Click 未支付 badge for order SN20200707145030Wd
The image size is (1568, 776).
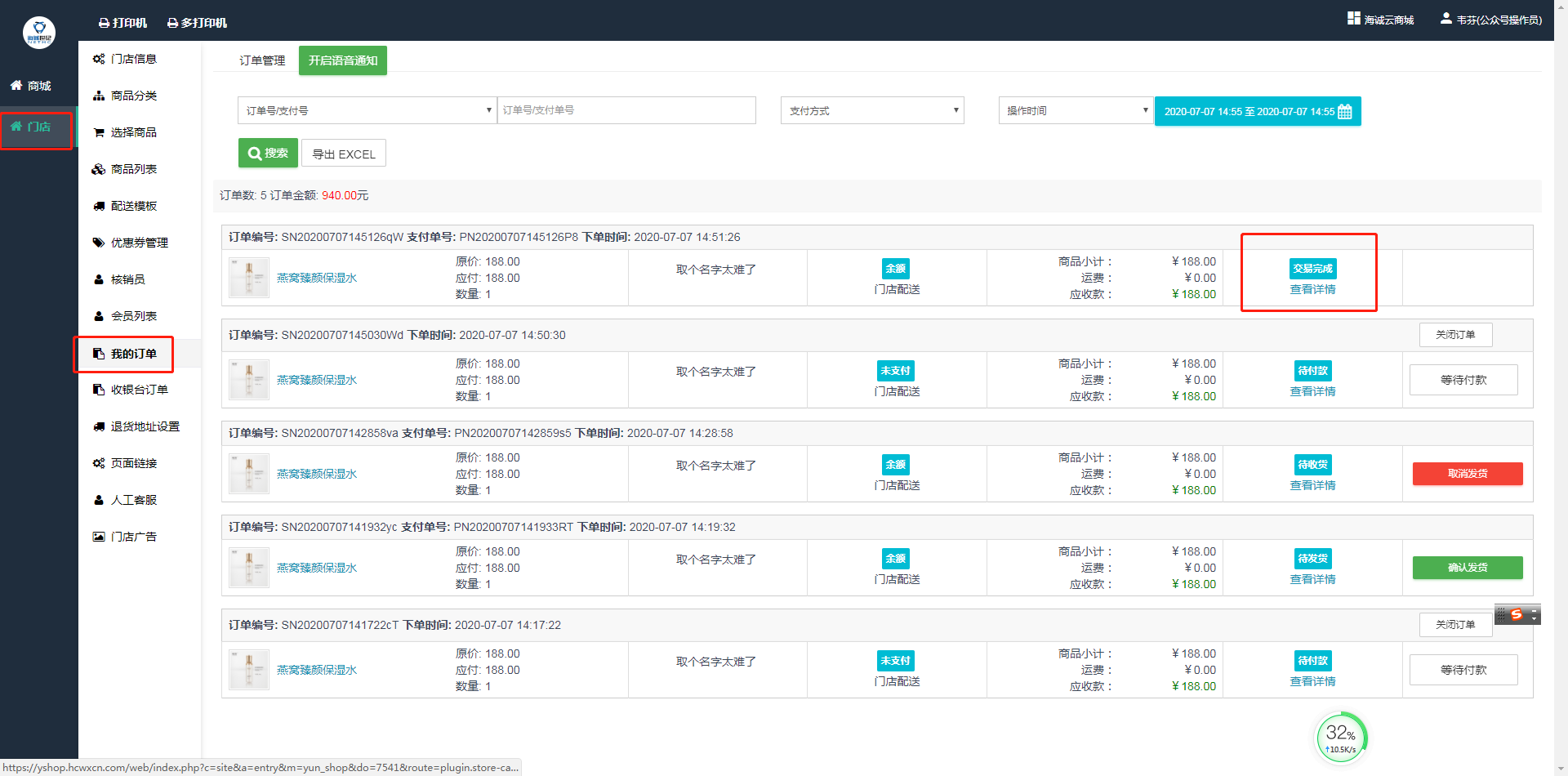tap(896, 371)
